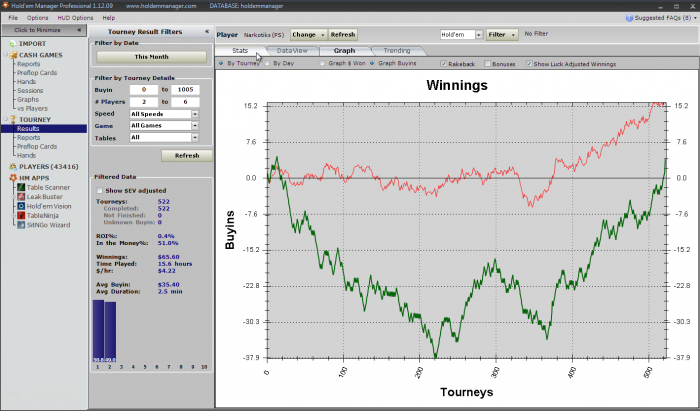700x411 pixels.
Task: Switch to the Trending tab
Action: coord(397,50)
